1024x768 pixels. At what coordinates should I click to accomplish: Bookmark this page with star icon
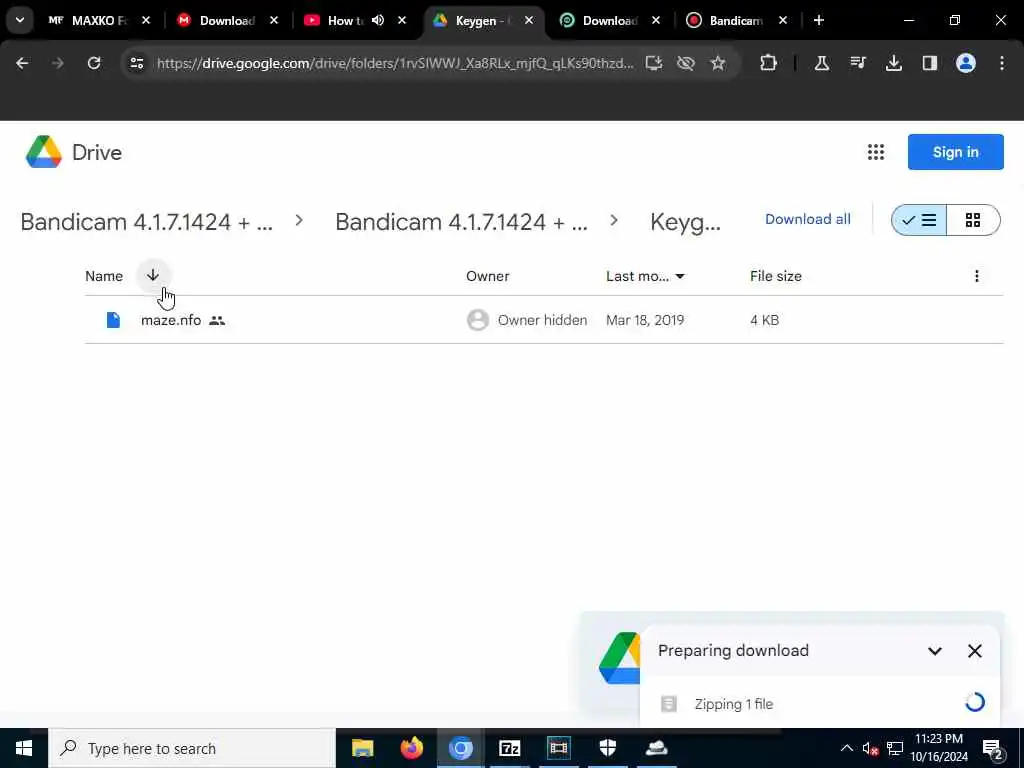click(x=718, y=63)
